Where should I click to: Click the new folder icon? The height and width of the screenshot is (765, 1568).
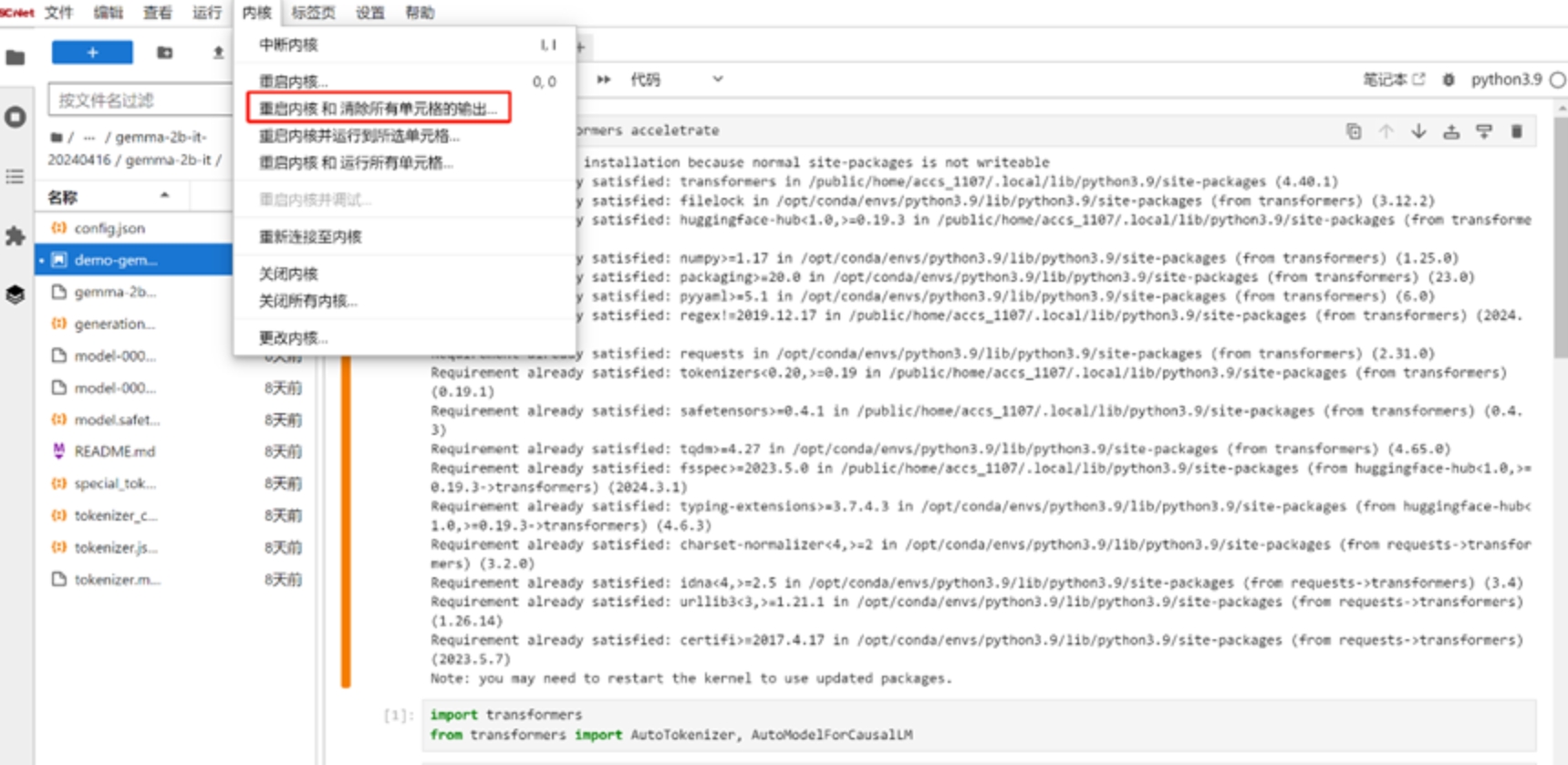(x=164, y=53)
